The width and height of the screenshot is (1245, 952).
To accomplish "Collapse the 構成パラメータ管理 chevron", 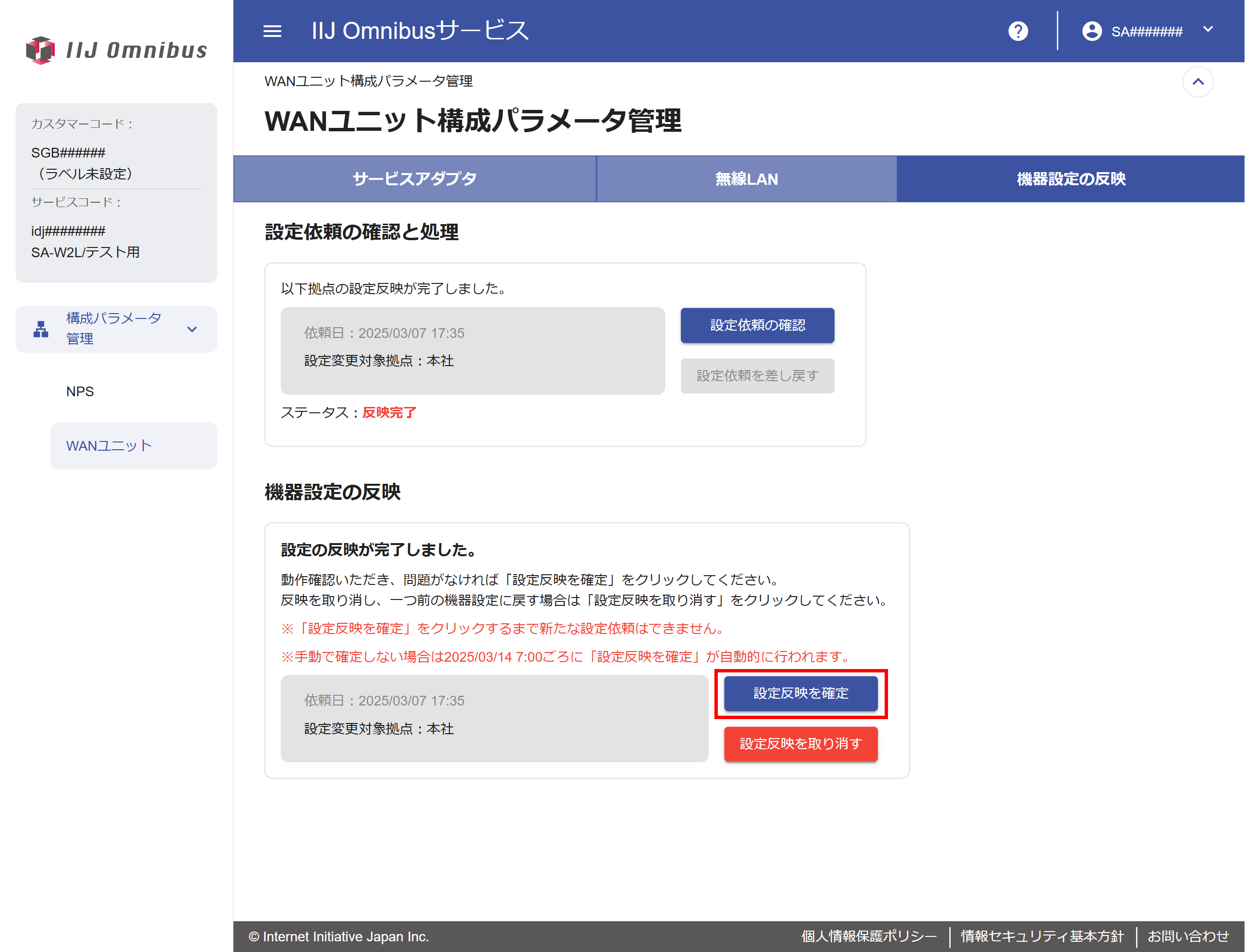I will click(x=192, y=329).
